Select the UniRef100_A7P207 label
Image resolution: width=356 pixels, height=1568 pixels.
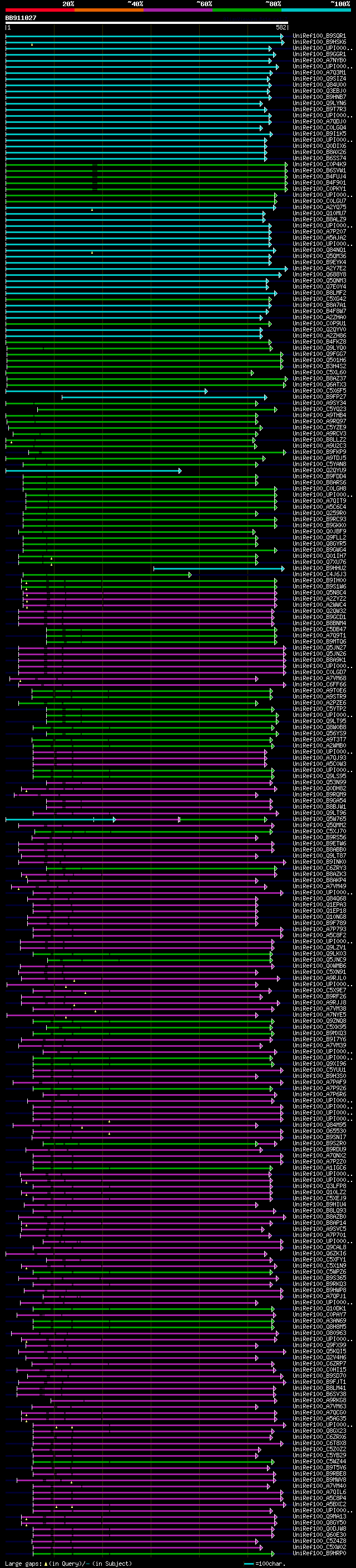click(319, 232)
